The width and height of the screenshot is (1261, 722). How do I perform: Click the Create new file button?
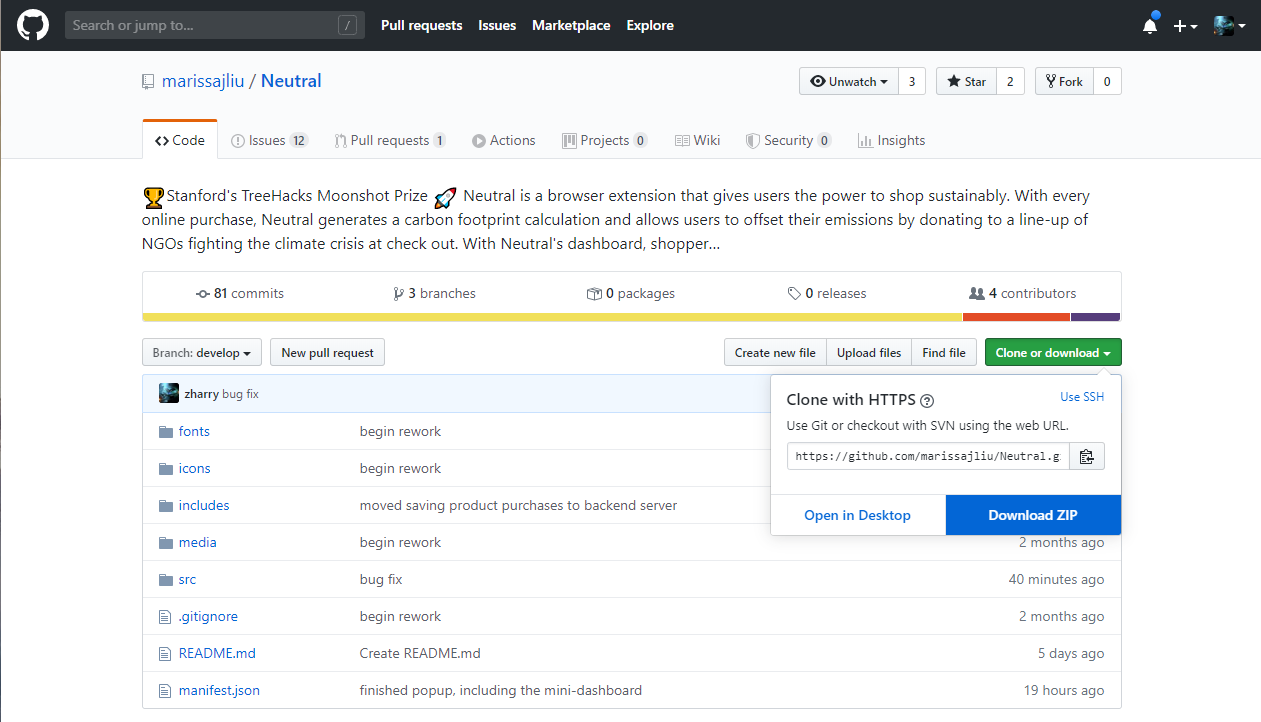coord(775,353)
